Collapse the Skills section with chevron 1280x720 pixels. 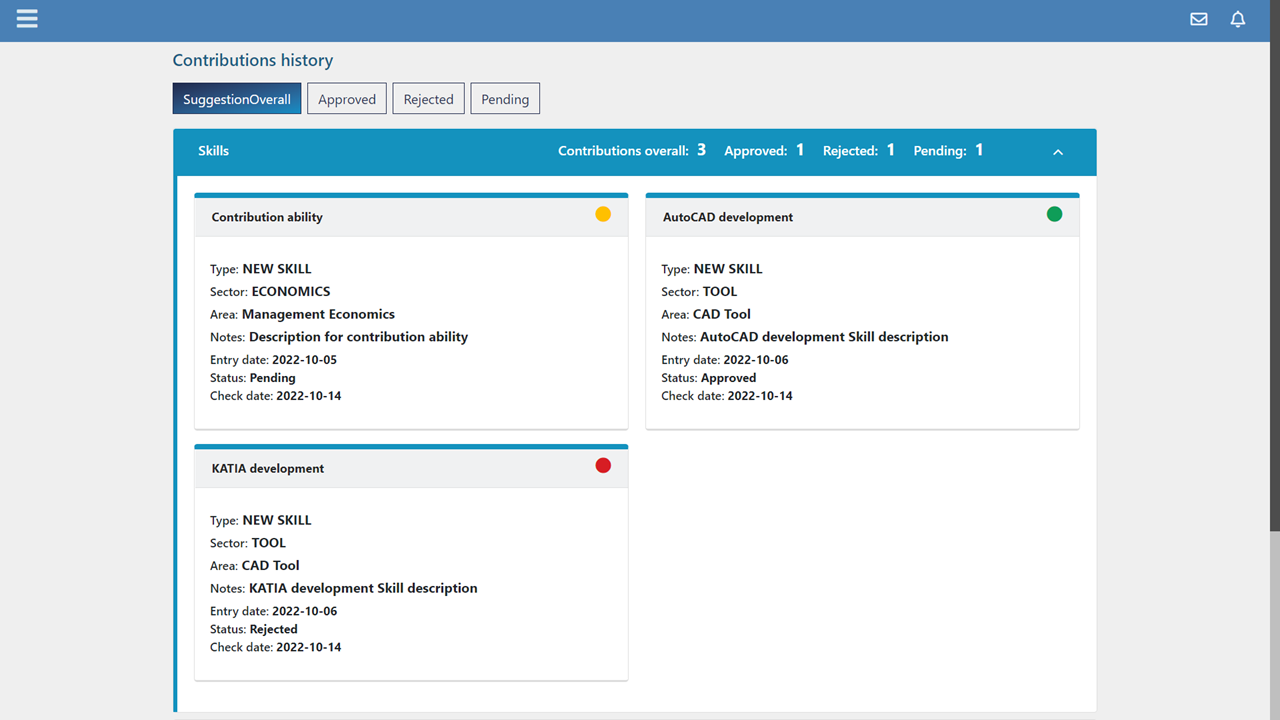click(1058, 152)
